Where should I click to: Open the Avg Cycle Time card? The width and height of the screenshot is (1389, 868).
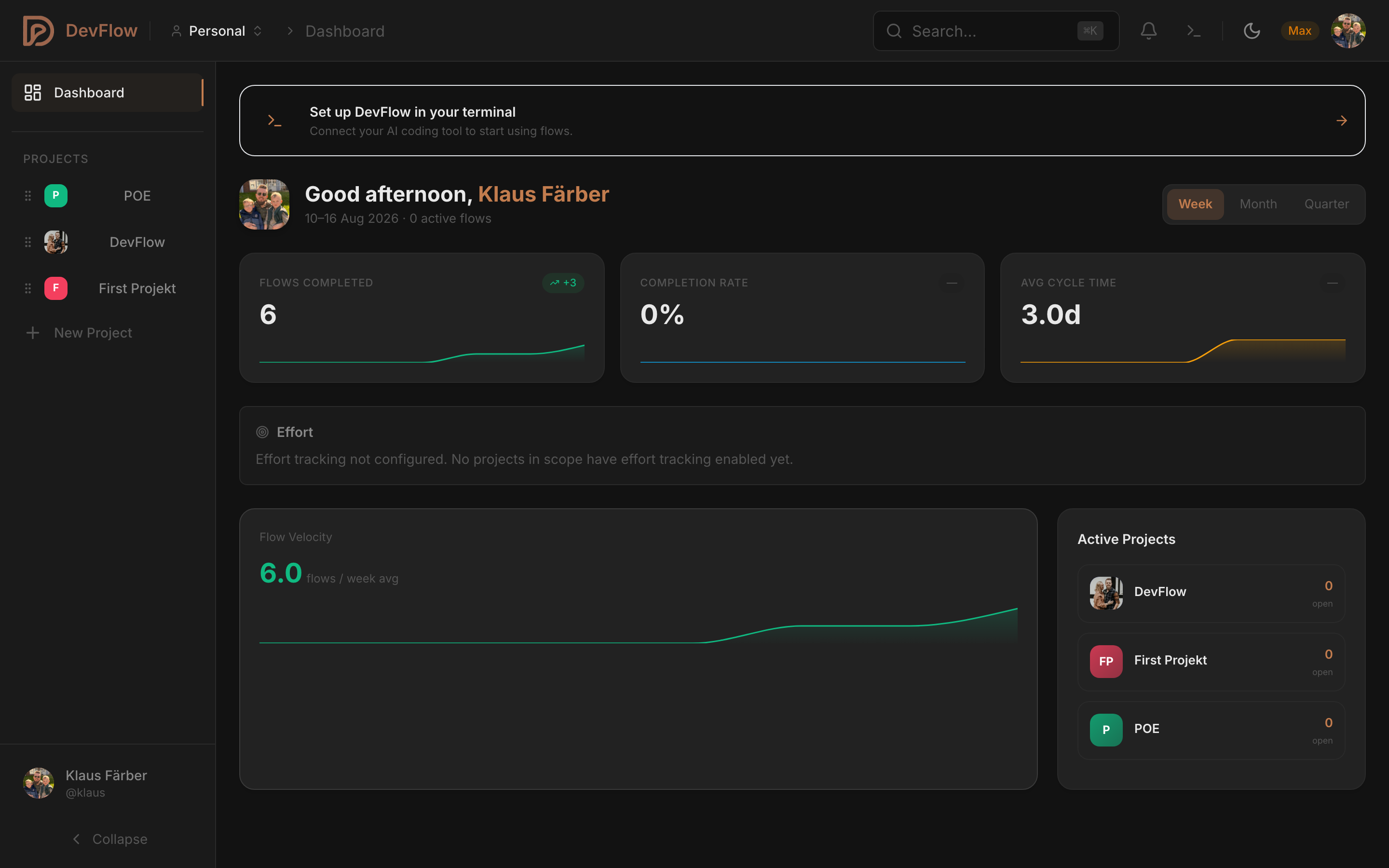[1183, 318]
